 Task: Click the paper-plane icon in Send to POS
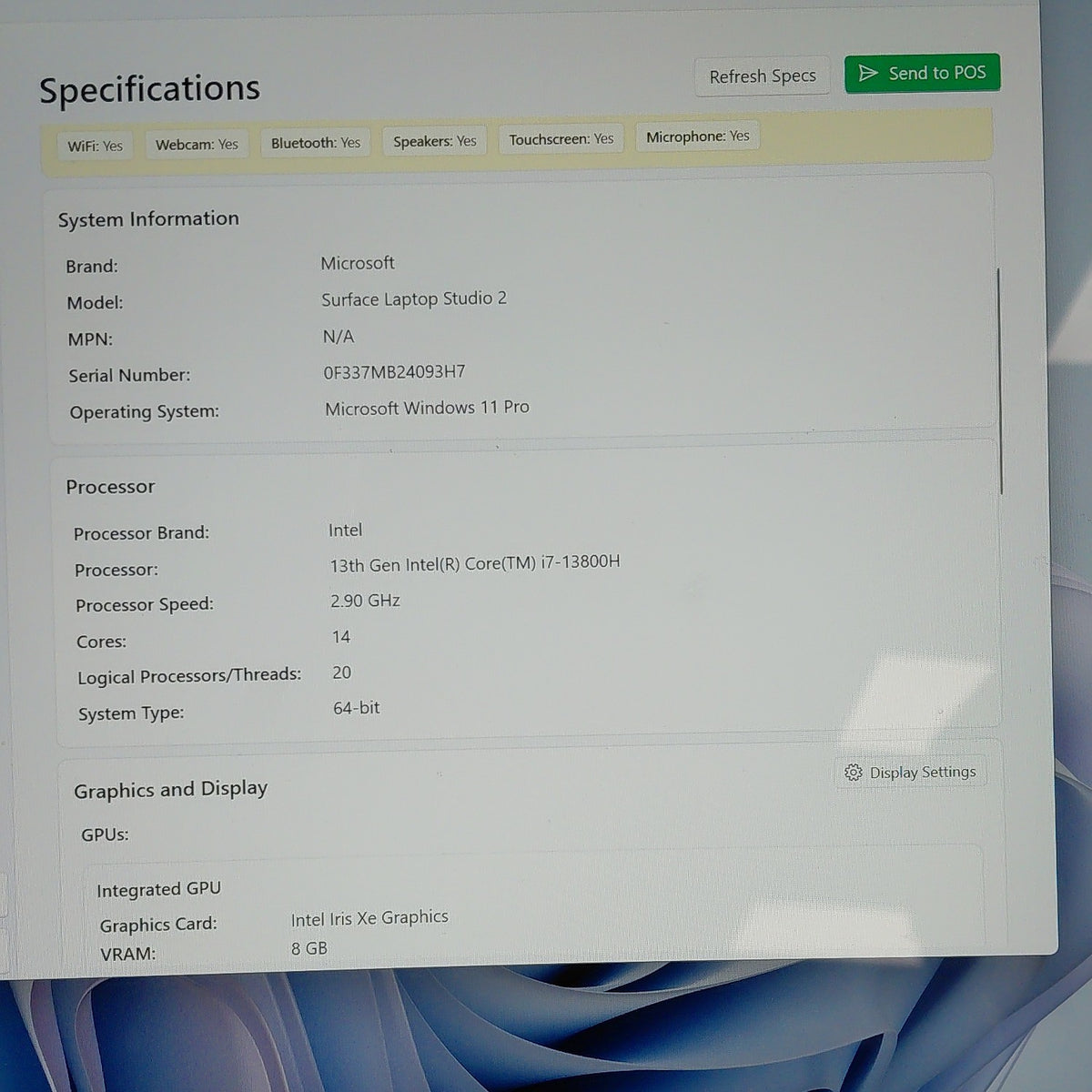point(868,74)
